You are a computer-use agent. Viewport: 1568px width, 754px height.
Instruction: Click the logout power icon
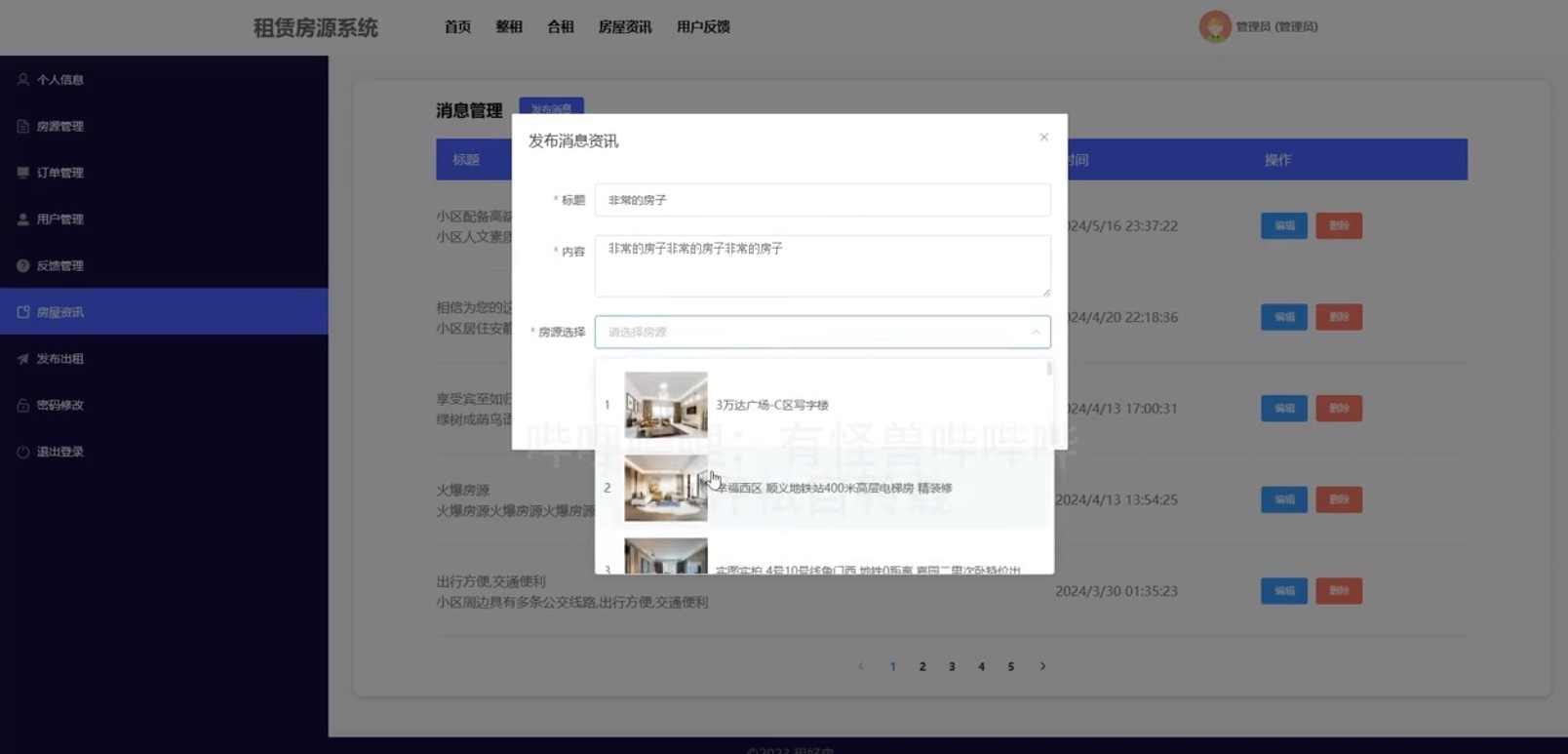22,452
